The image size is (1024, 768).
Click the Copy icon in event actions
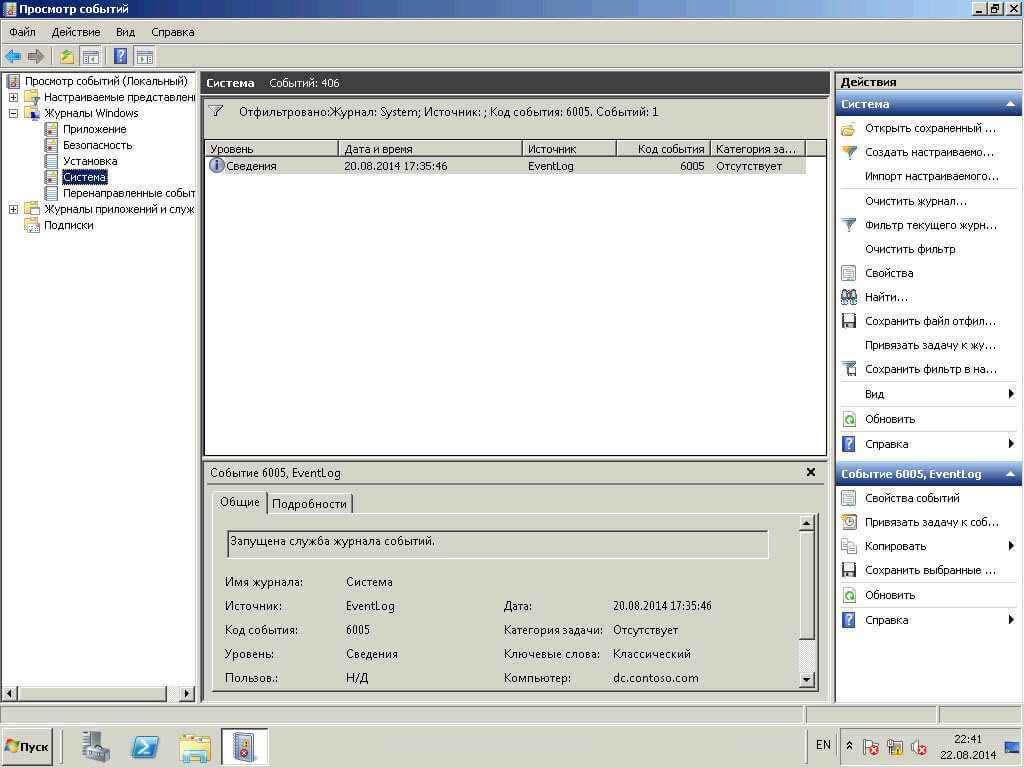coord(849,546)
